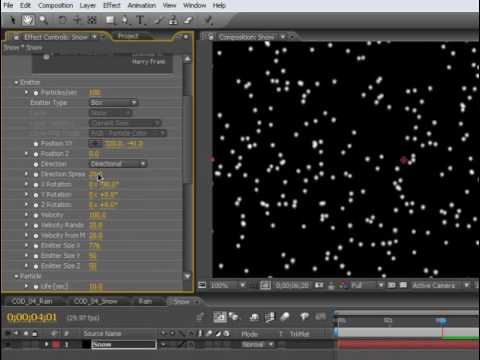Select the Puppet Pin tool

coord(209,20)
